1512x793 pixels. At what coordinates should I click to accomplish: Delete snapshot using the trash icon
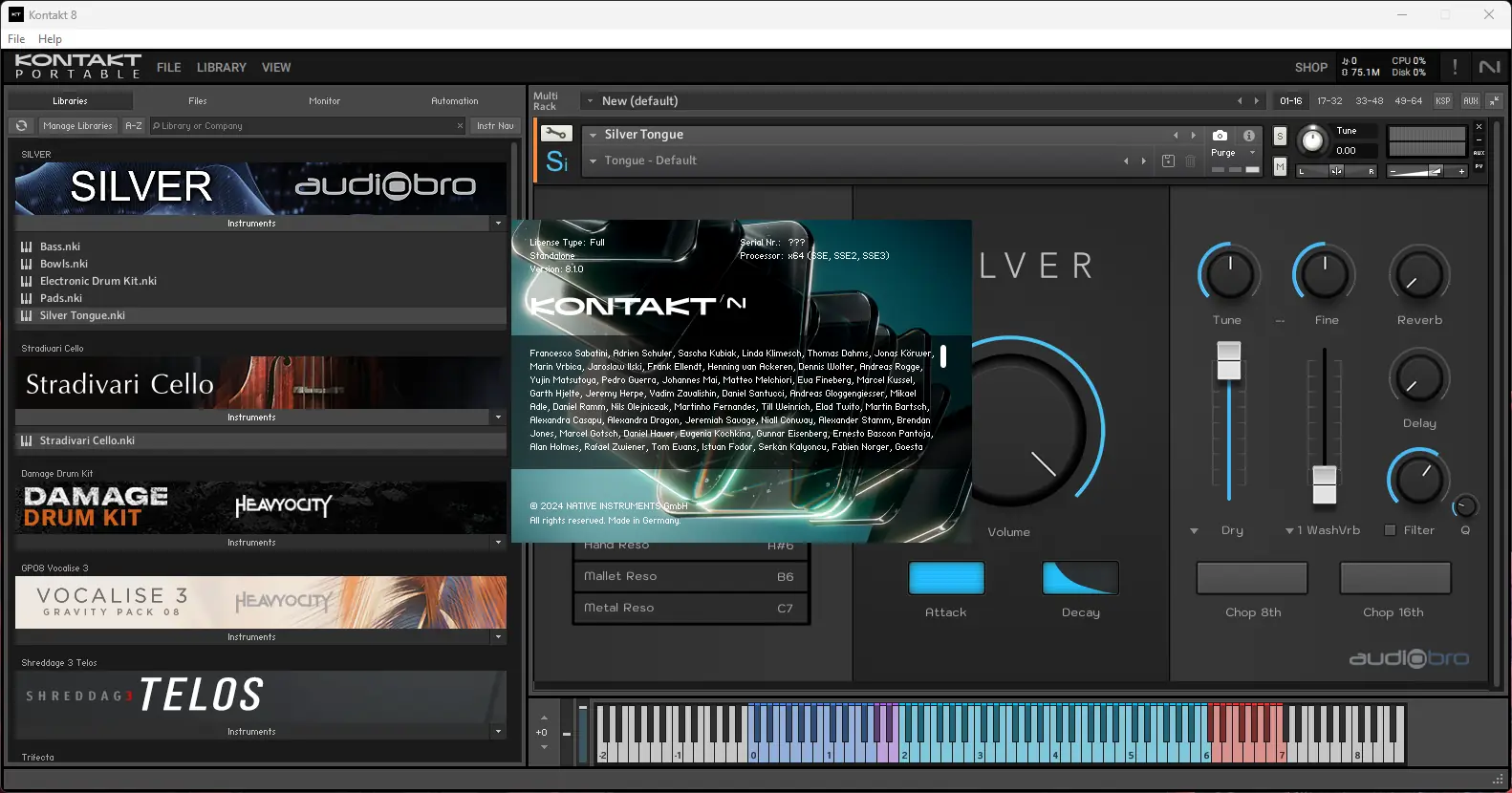(1190, 161)
